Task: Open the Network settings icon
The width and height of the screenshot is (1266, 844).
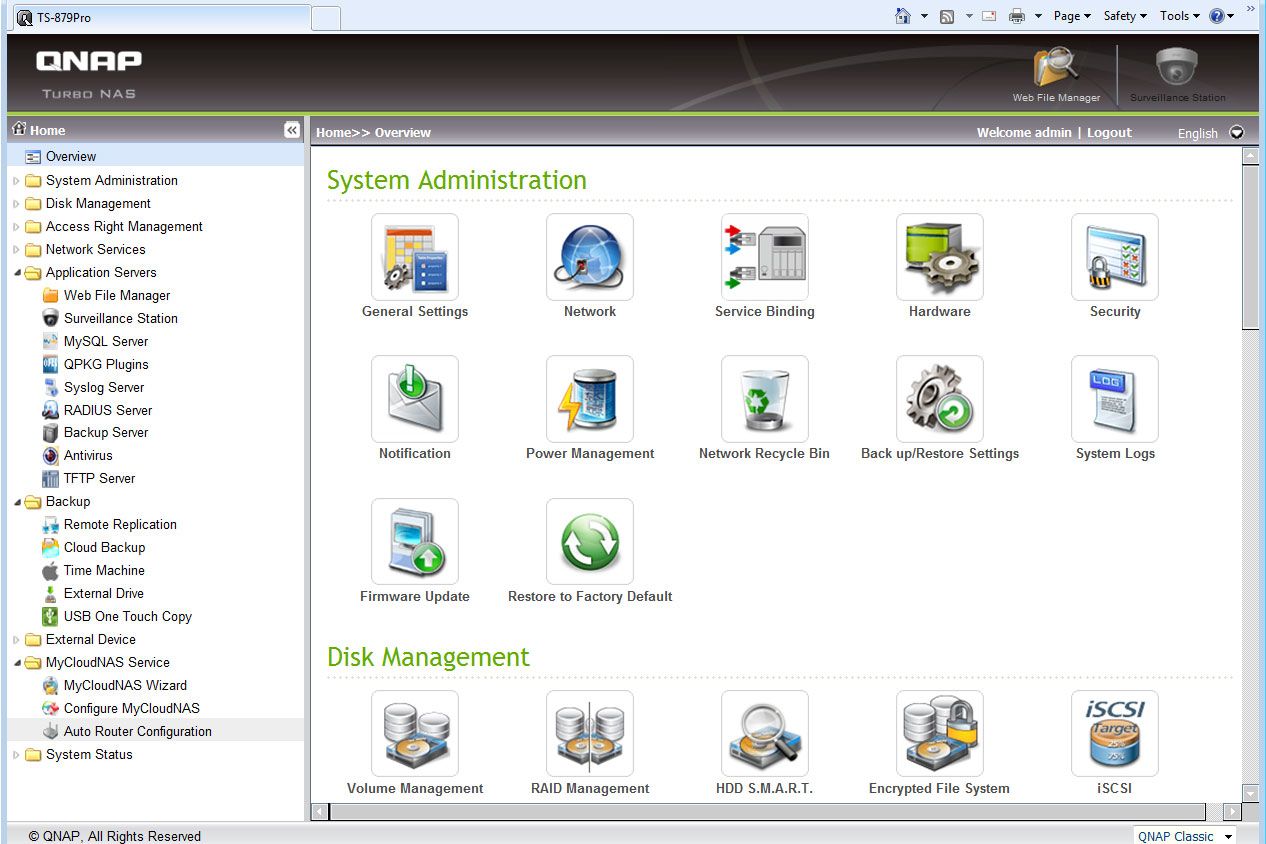Action: point(590,257)
